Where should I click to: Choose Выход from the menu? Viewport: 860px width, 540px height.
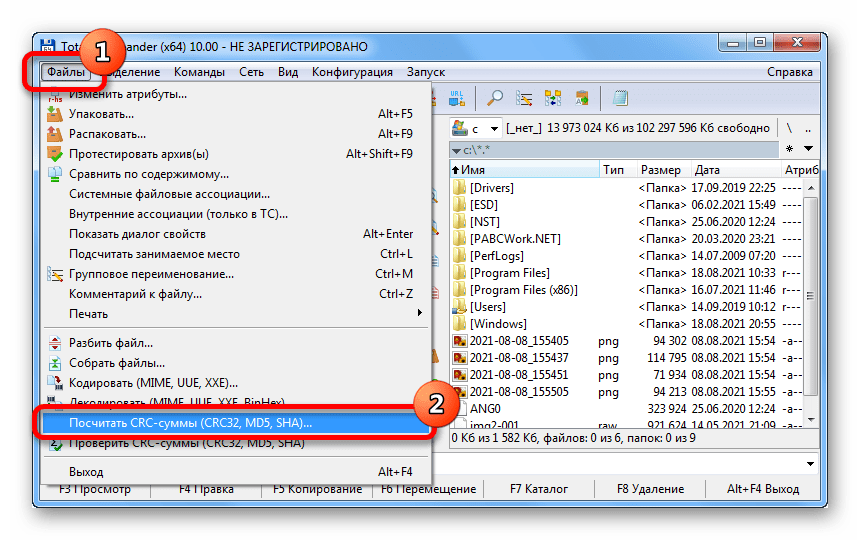click(x=236, y=472)
